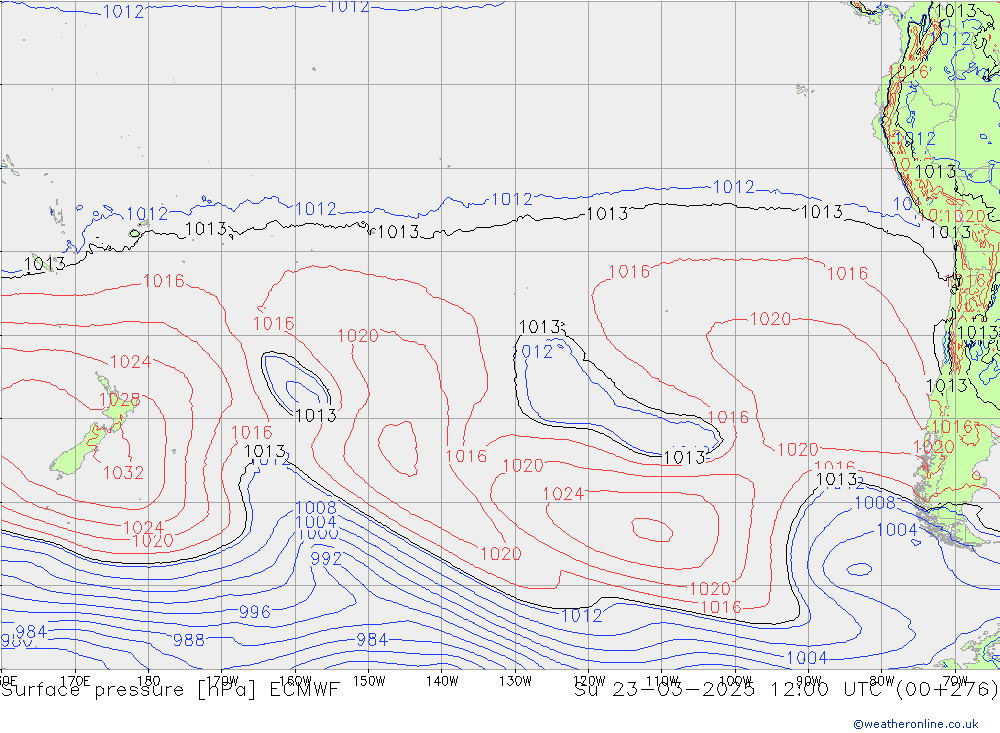Viewport: 1000px width, 733px height.
Task: Click the 90W longitude axis label
Action: click(809, 681)
